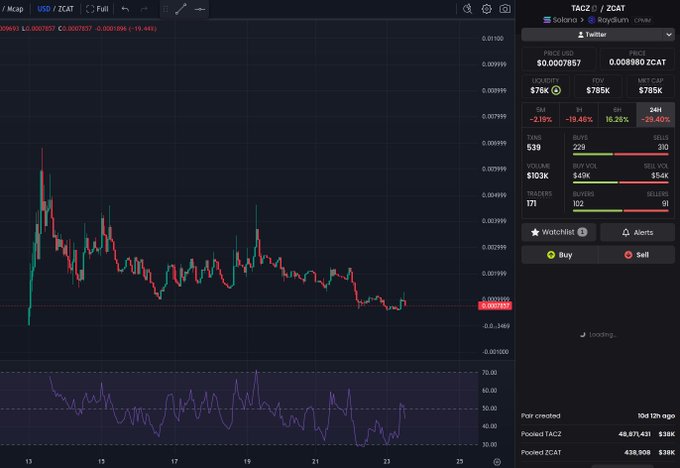Click the MKT CAP value
The width and height of the screenshot is (680, 468).
coord(650,90)
